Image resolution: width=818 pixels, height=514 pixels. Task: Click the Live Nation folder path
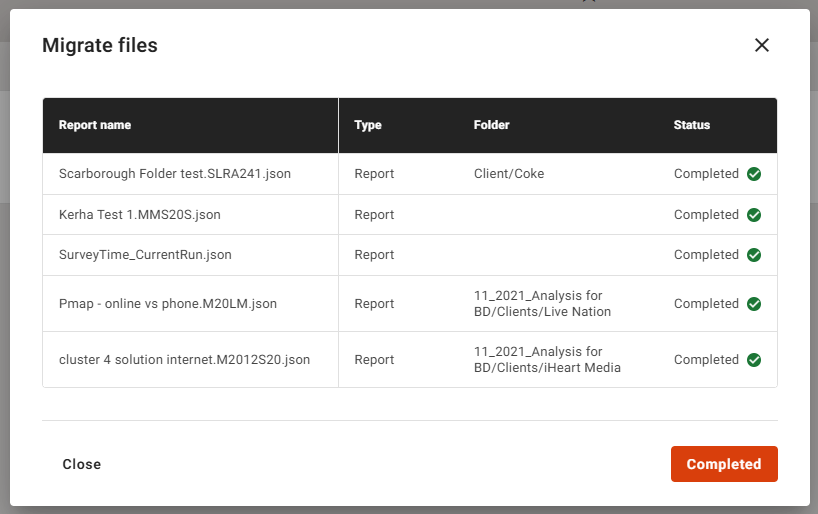[542, 304]
